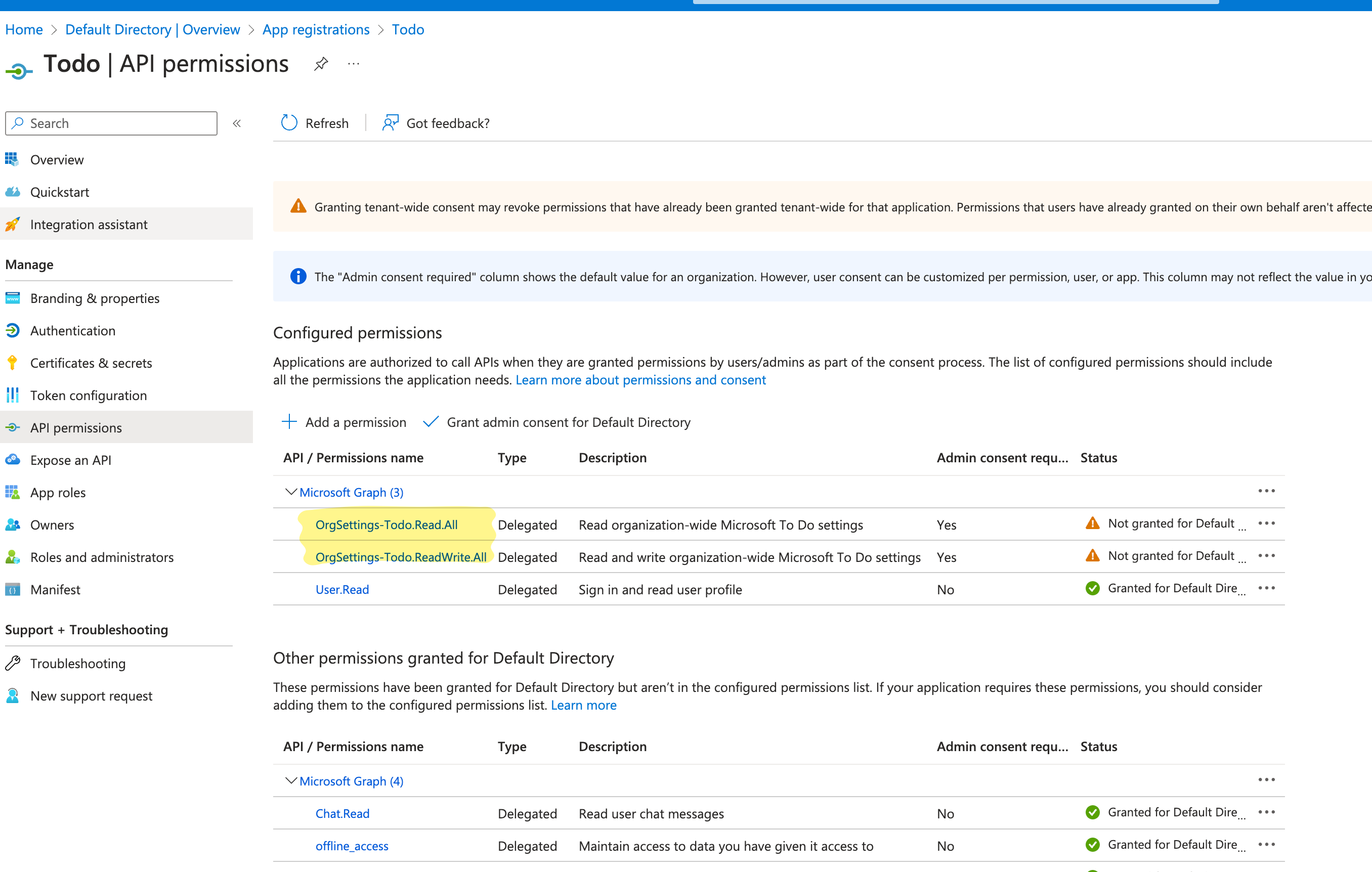Collapse the left sidebar with double-chevron

237,123
